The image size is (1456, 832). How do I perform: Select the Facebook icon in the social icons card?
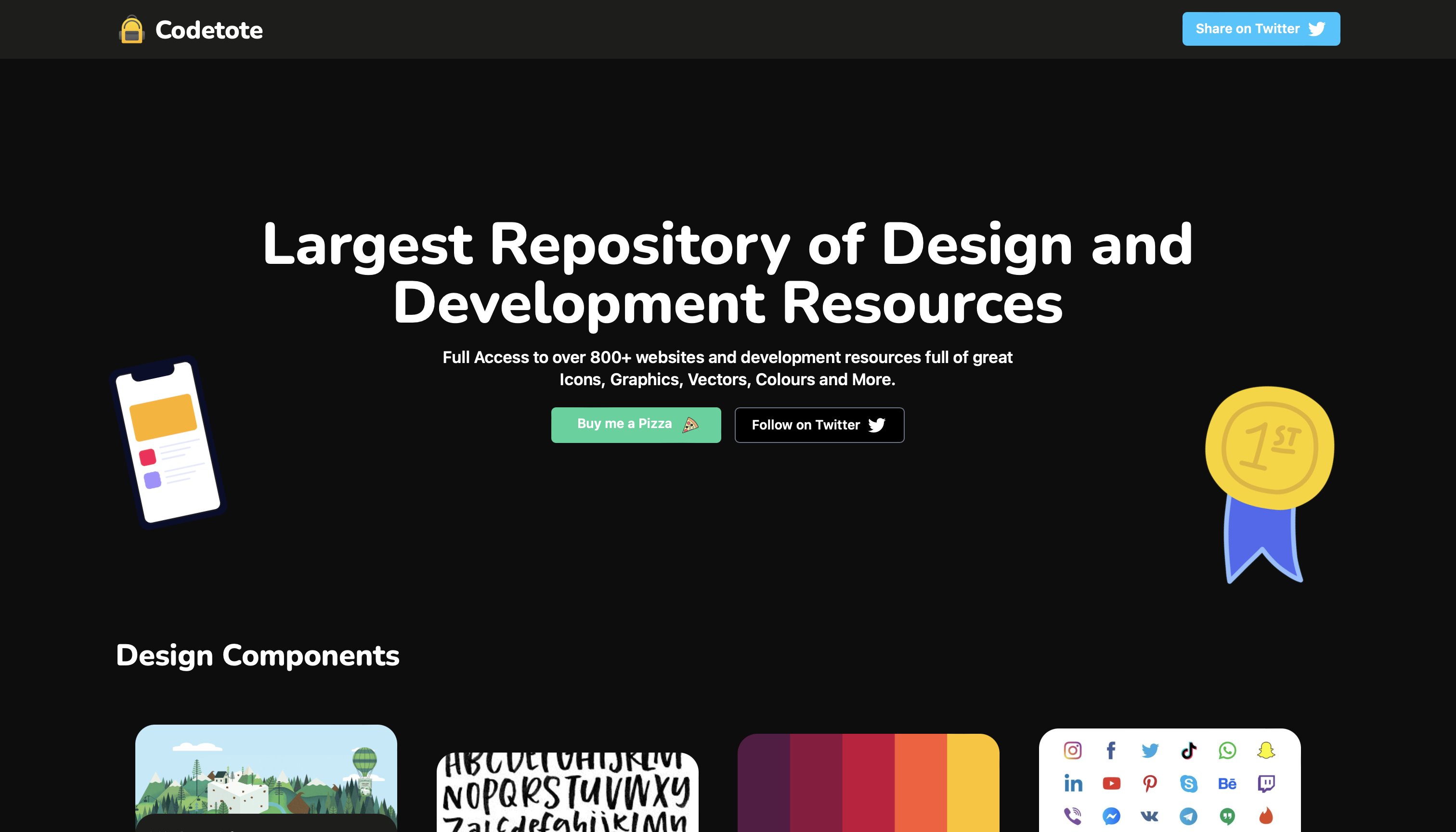coord(1111,750)
